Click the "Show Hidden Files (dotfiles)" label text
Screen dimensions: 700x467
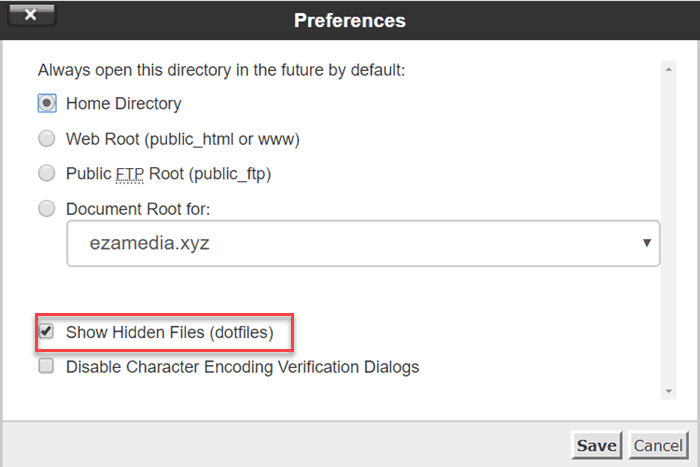tap(169, 331)
